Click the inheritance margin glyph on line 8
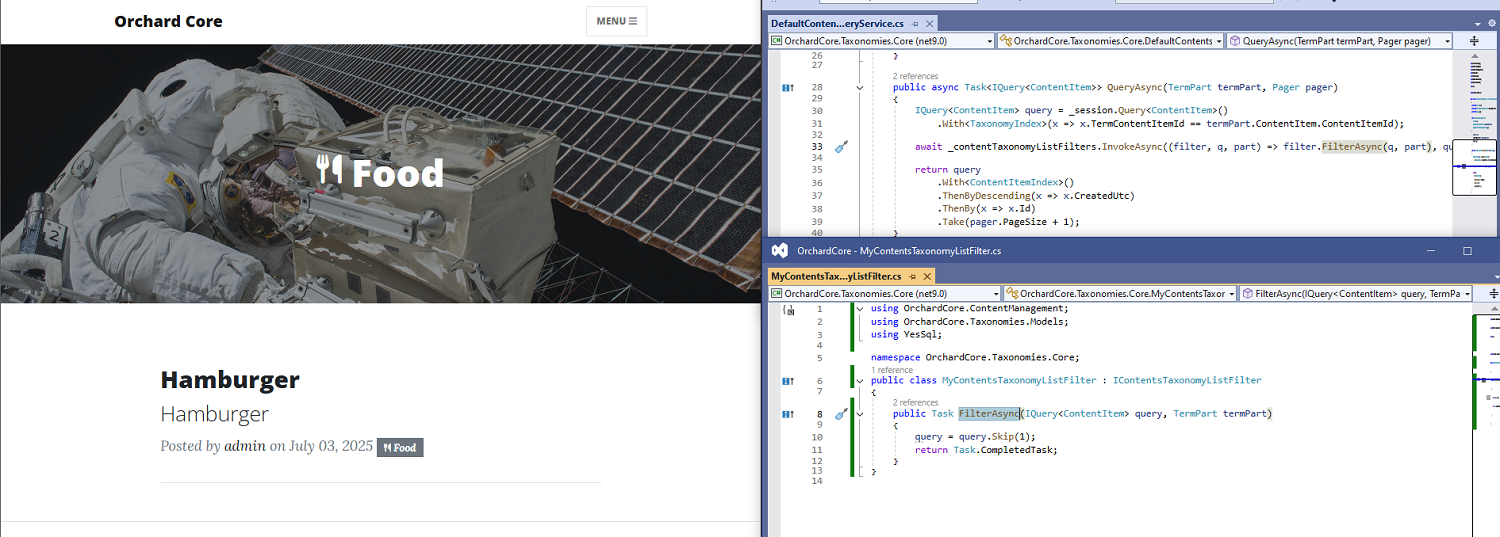This screenshot has width=1500, height=537. tap(788, 414)
